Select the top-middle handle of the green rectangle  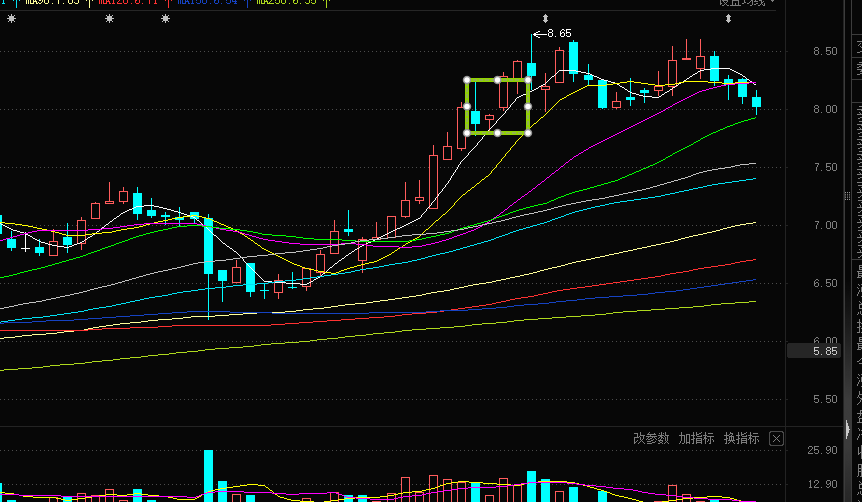[x=498, y=80]
